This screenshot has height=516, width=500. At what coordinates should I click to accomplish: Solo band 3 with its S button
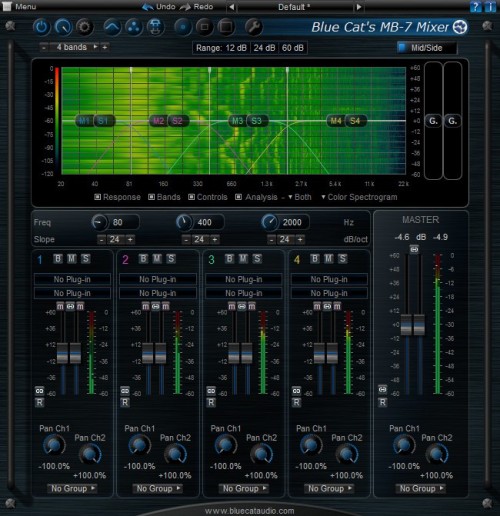[257, 259]
